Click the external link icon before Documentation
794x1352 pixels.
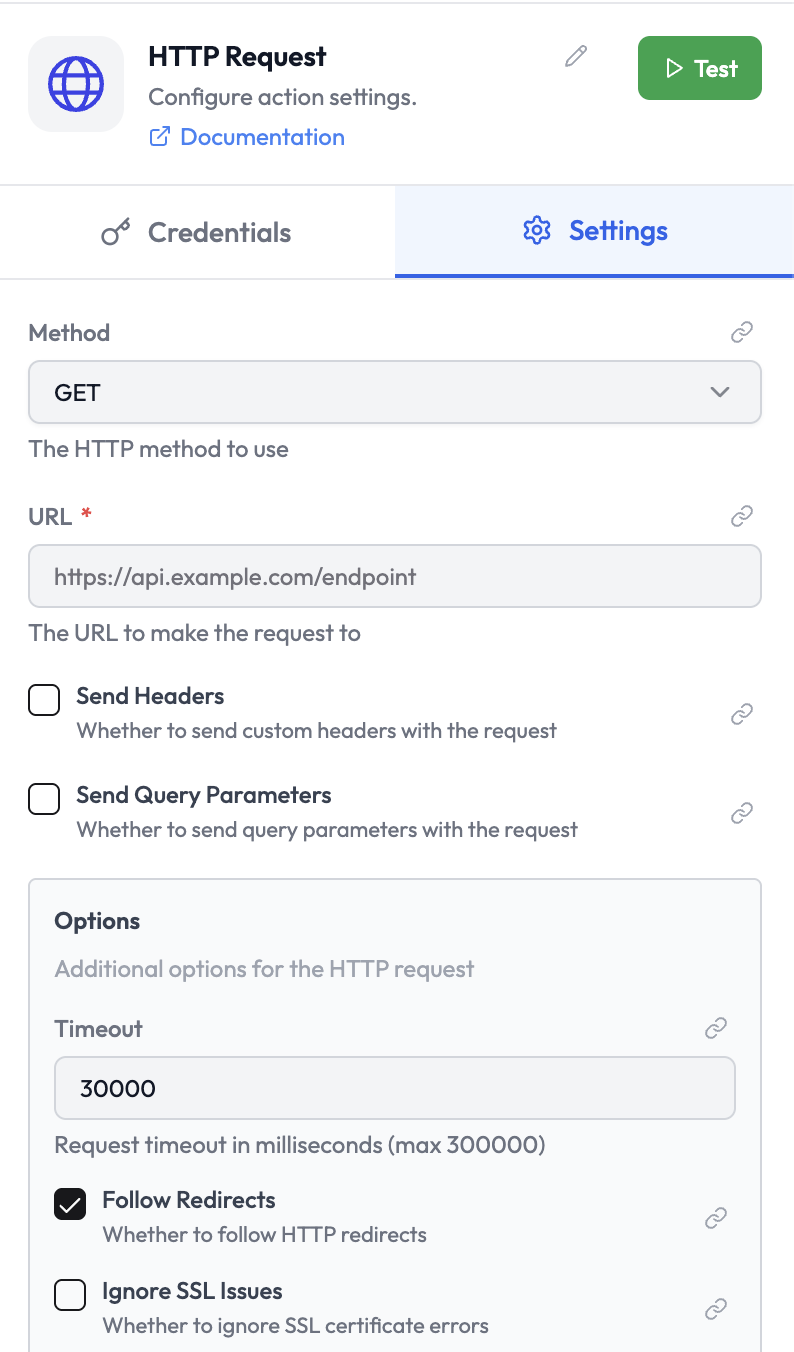pos(159,136)
